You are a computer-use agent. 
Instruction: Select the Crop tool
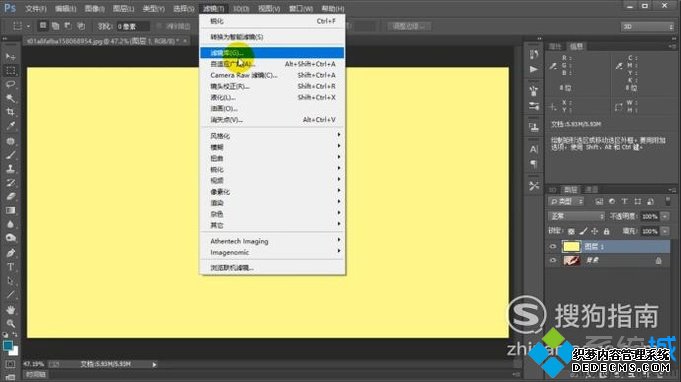[x=10, y=112]
